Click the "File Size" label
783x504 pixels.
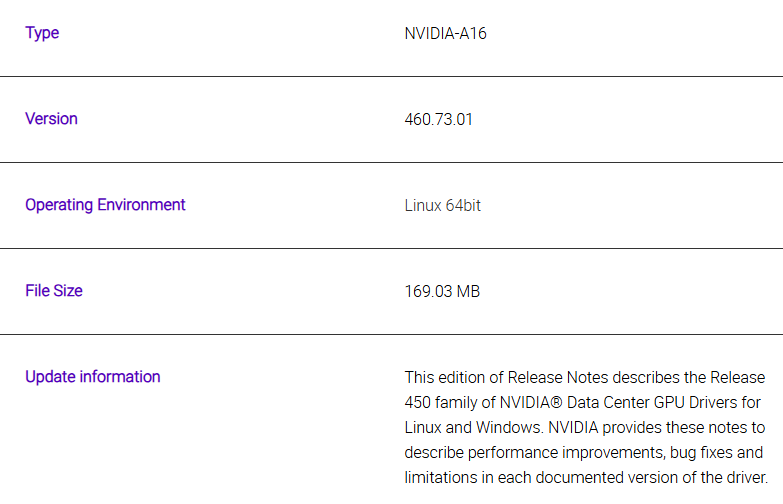(x=54, y=291)
